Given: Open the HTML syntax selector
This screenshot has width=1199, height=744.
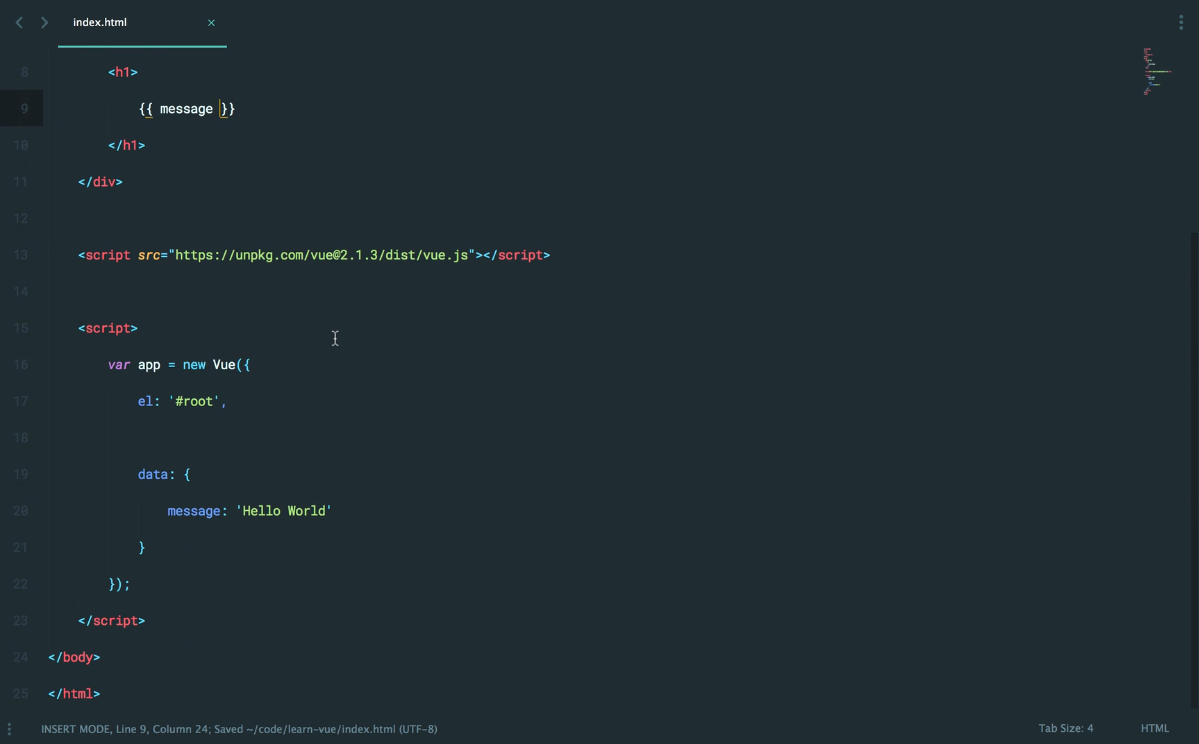Looking at the screenshot, I should coord(1154,729).
